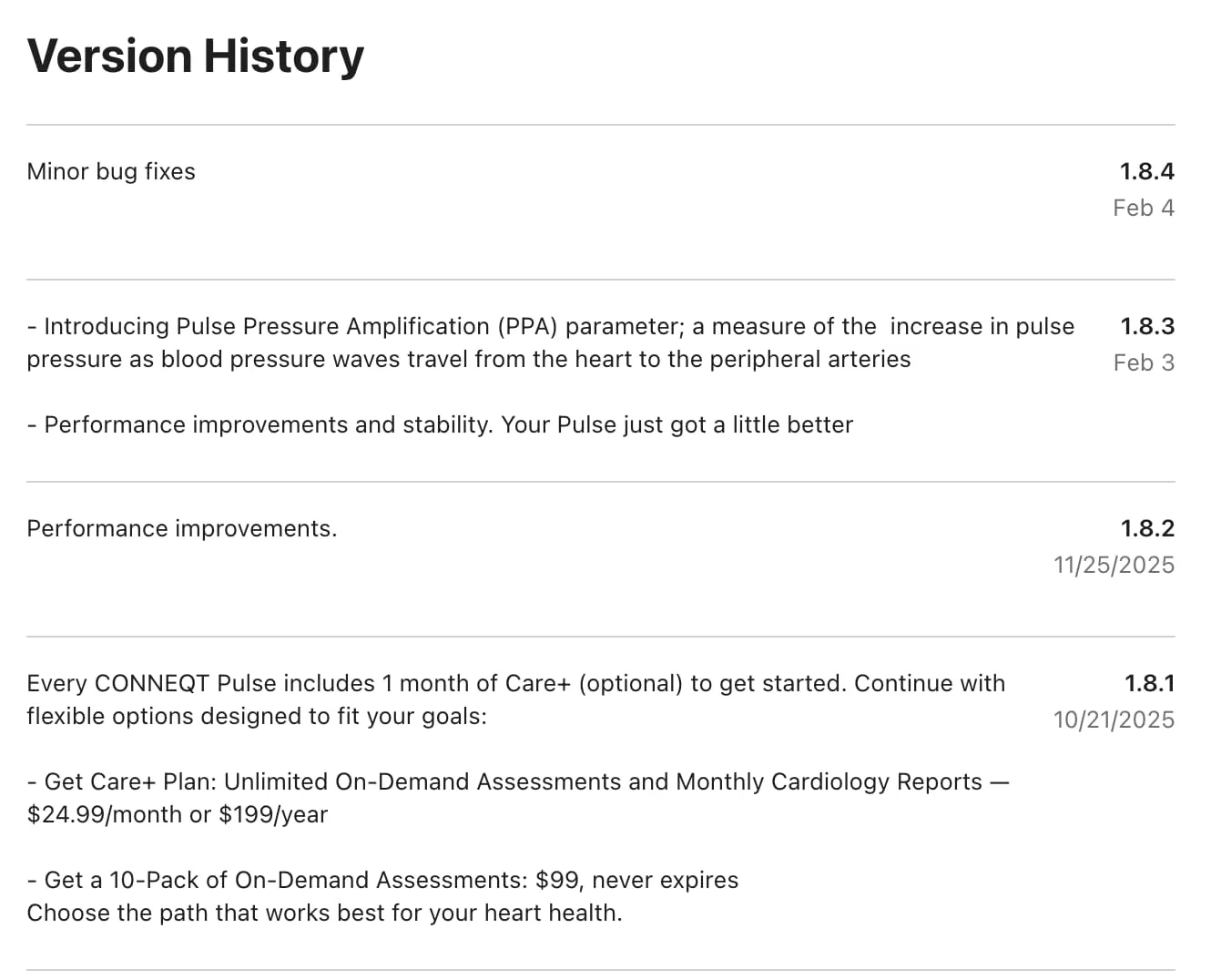This screenshot has width=1211, height=980.
Task: Click the $24.99/month or $199/year text
Action: pos(178,814)
